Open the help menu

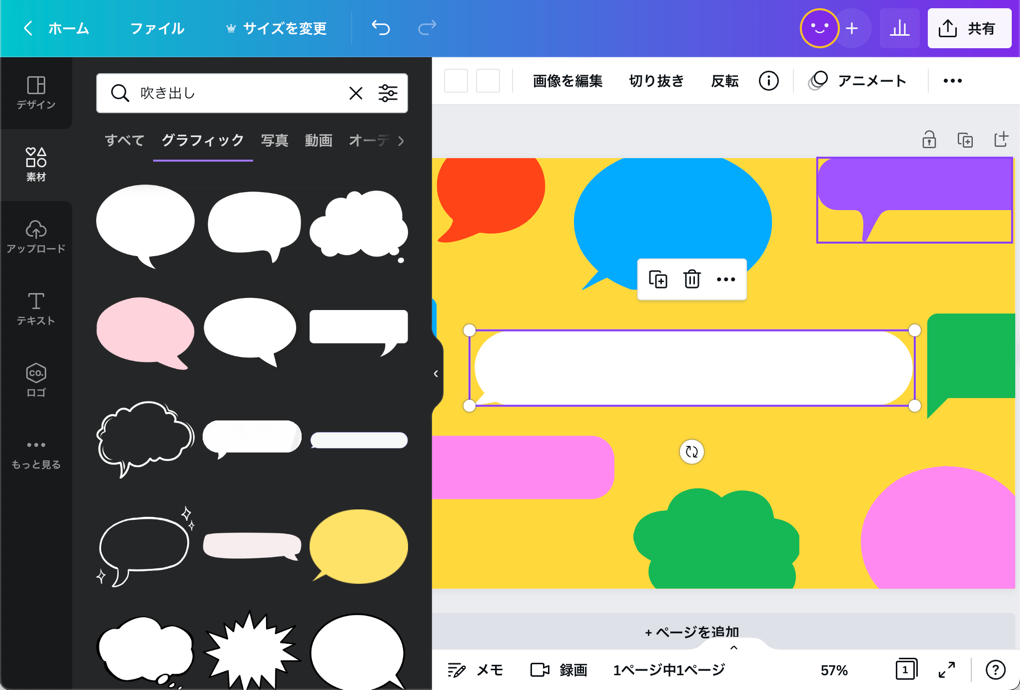pos(995,670)
